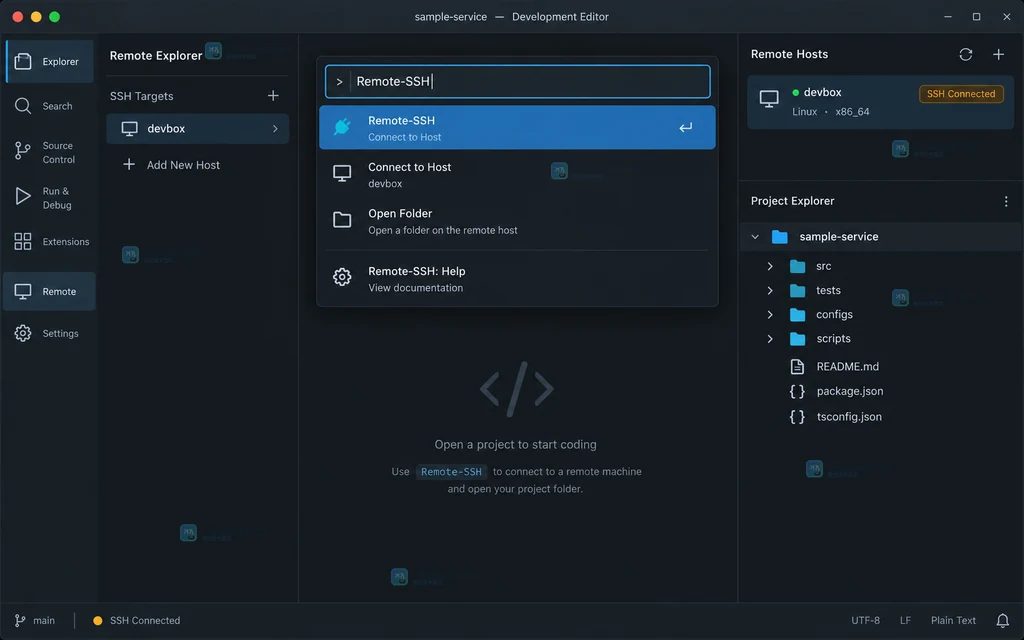Click the macOS yellow minimize button
Image resolution: width=1024 pixels, height=640 pixels.
tap(37, 17)
